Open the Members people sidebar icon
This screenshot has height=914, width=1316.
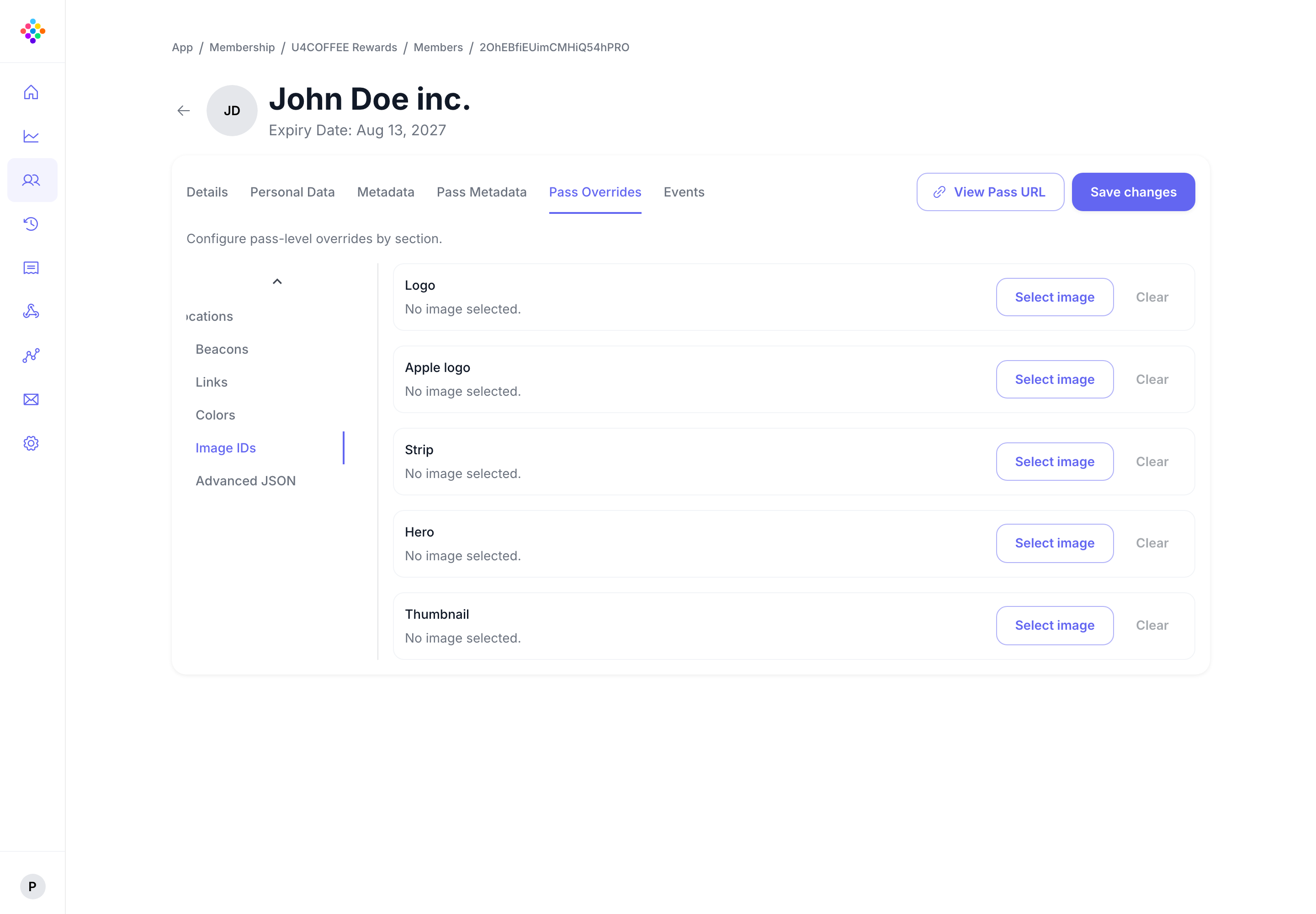31,180
